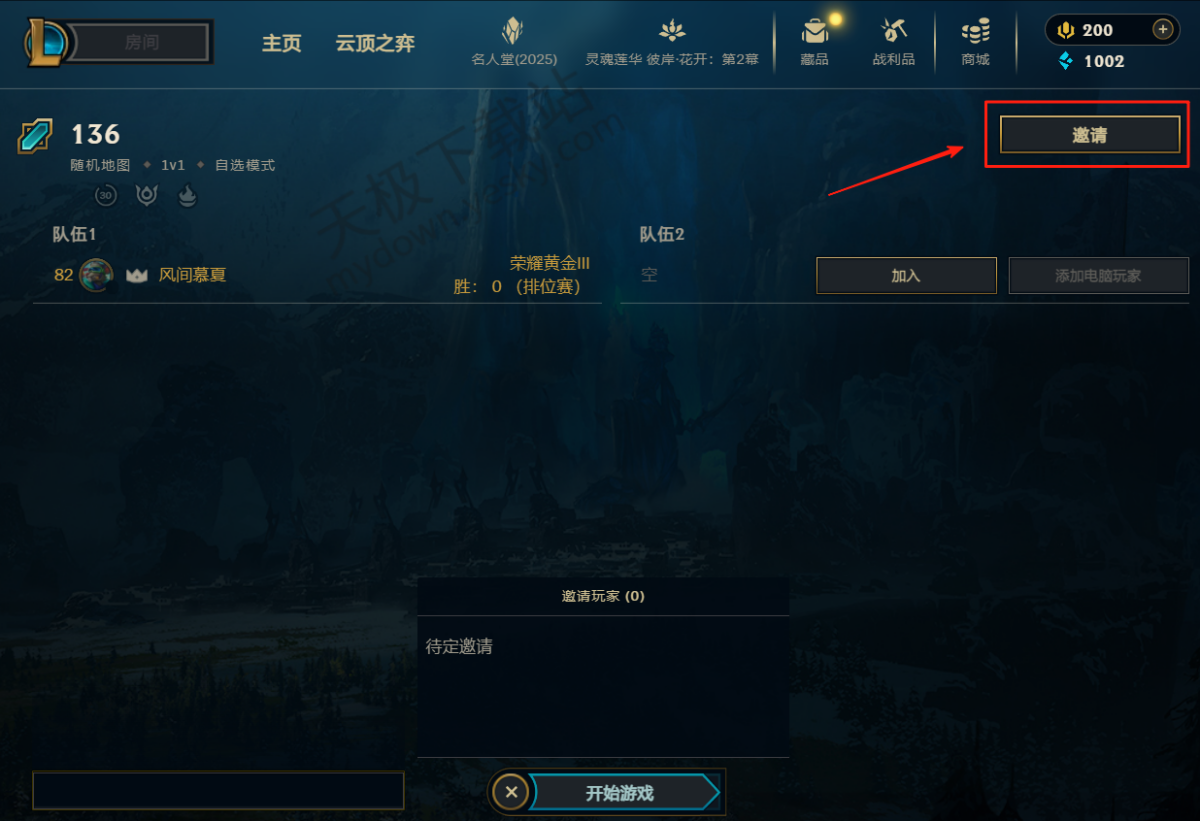Click the plus icon to add currency

1162,30
